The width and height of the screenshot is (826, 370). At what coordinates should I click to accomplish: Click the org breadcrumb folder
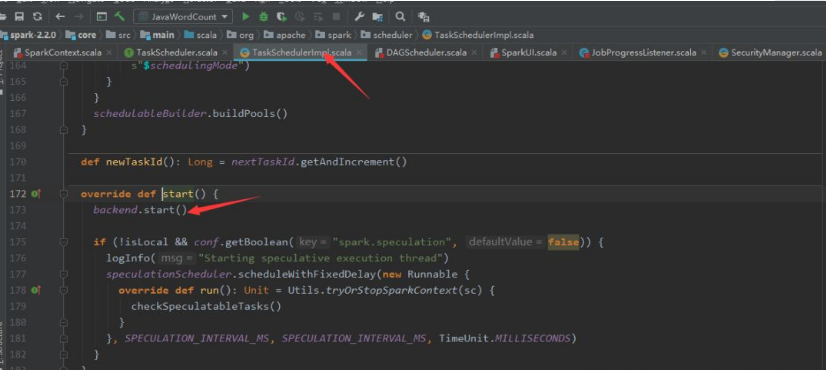coord(240,35)
